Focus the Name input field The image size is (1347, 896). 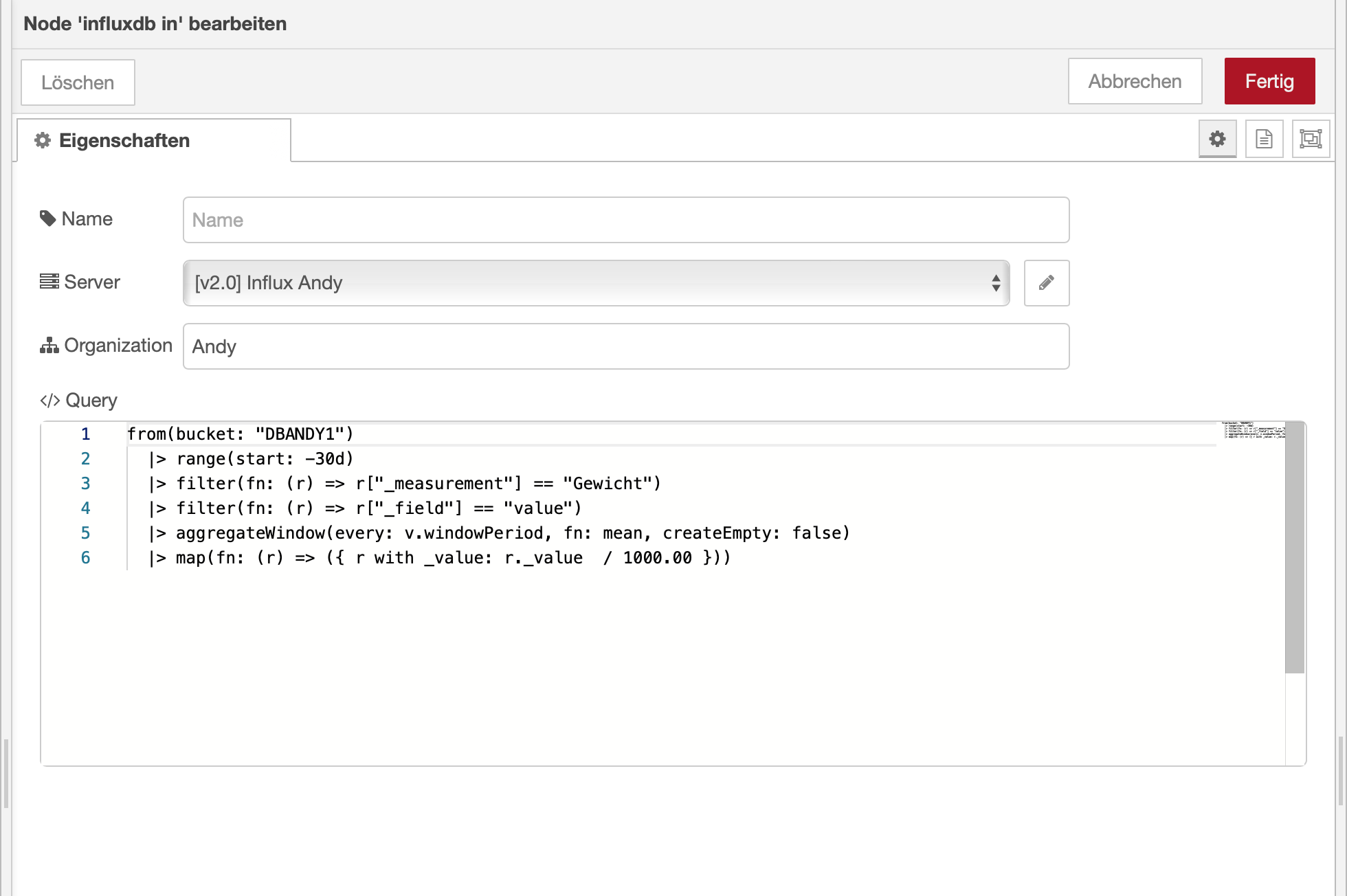pos(625,220)
